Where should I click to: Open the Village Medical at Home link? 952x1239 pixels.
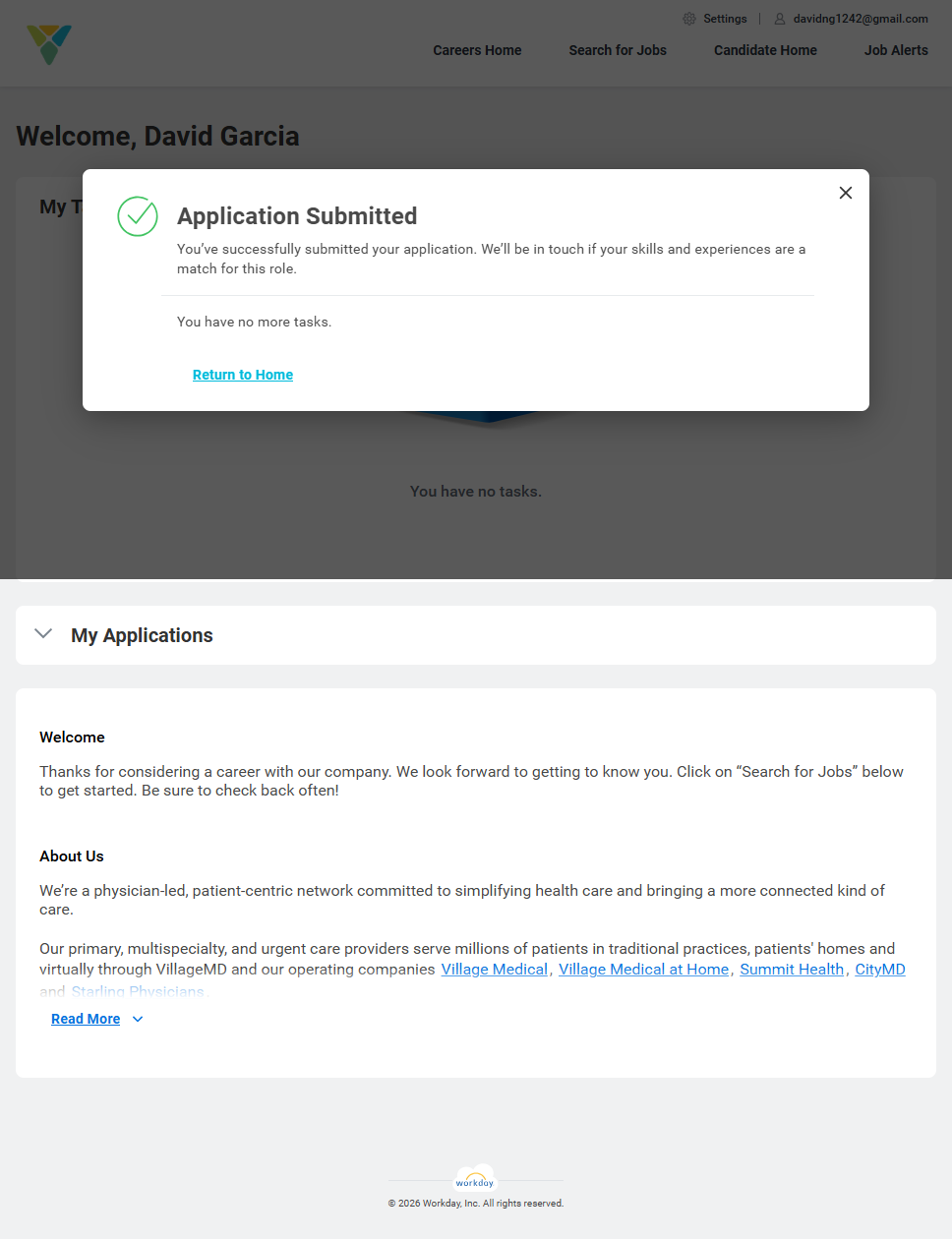point(643,970)
